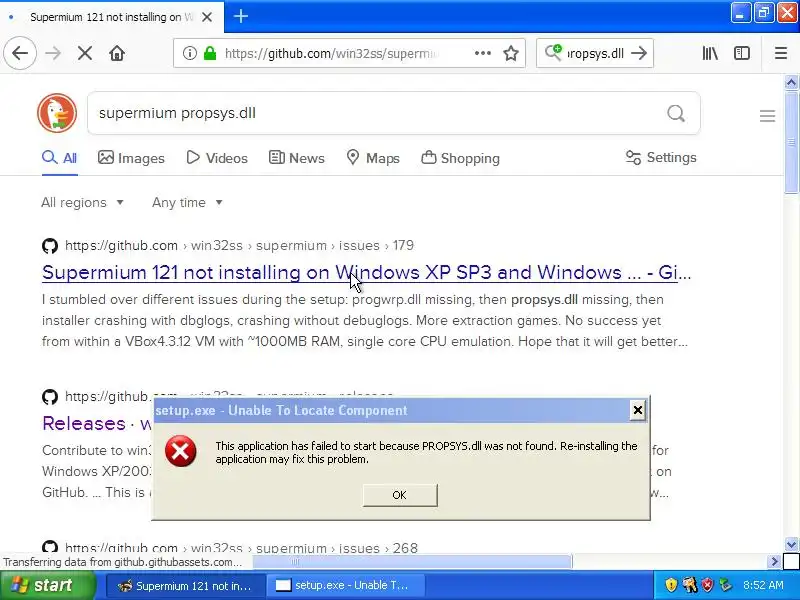Click the Windows XP start button
The width and height of the screenshot is (800, 600).
tap(47, 585)
